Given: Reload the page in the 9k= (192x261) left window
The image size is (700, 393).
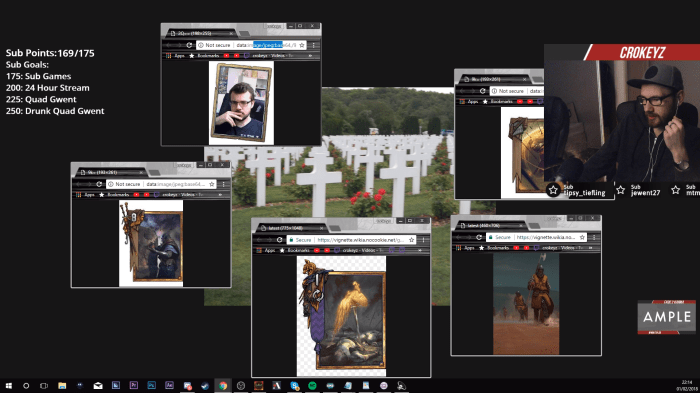Looking at the screenshot, I should [x=99, y=184].
